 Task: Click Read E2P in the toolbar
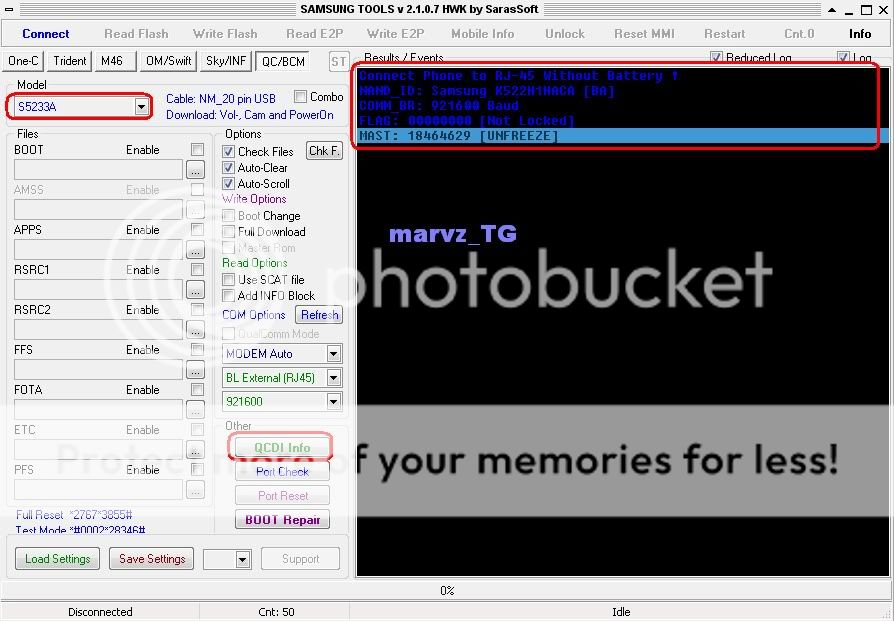coord(315,34)
